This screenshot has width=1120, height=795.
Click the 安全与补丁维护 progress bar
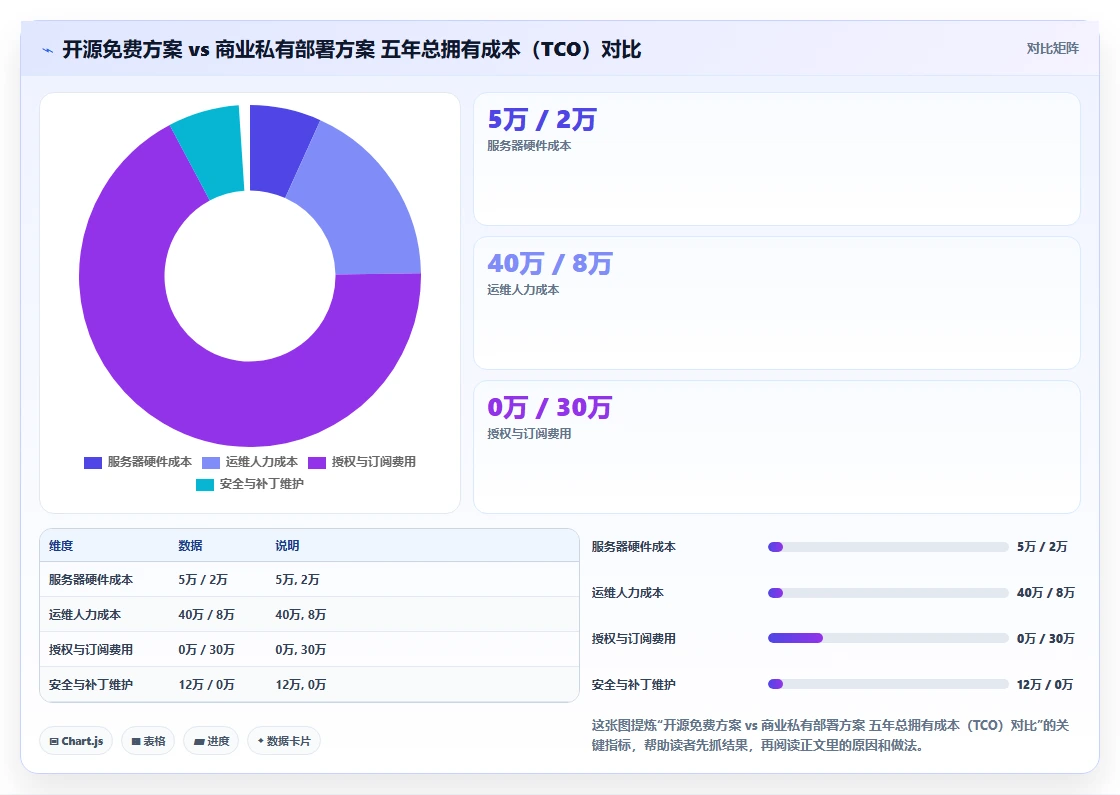coord(888,684)
